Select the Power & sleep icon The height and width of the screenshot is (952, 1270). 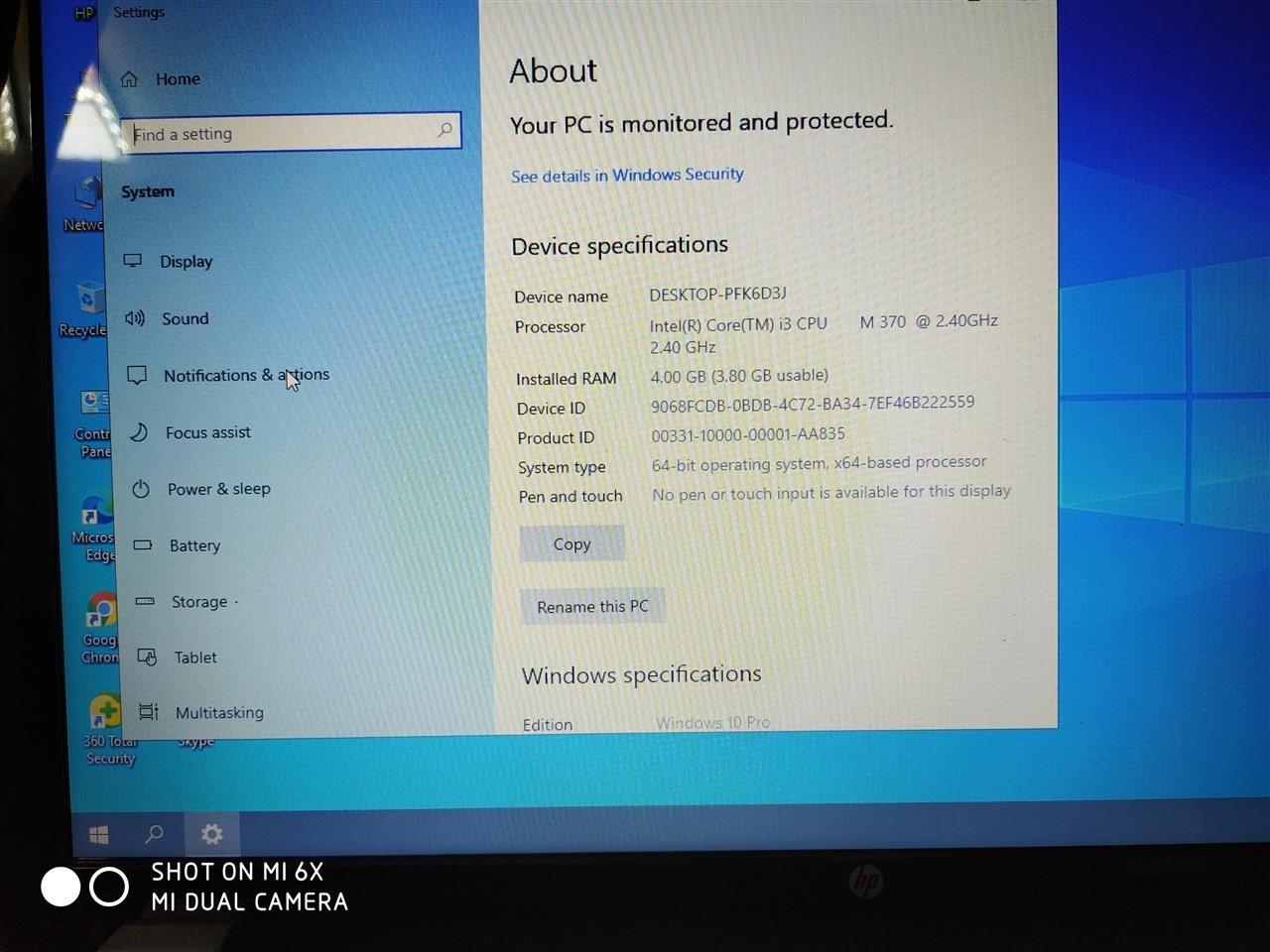coord(141,489)
